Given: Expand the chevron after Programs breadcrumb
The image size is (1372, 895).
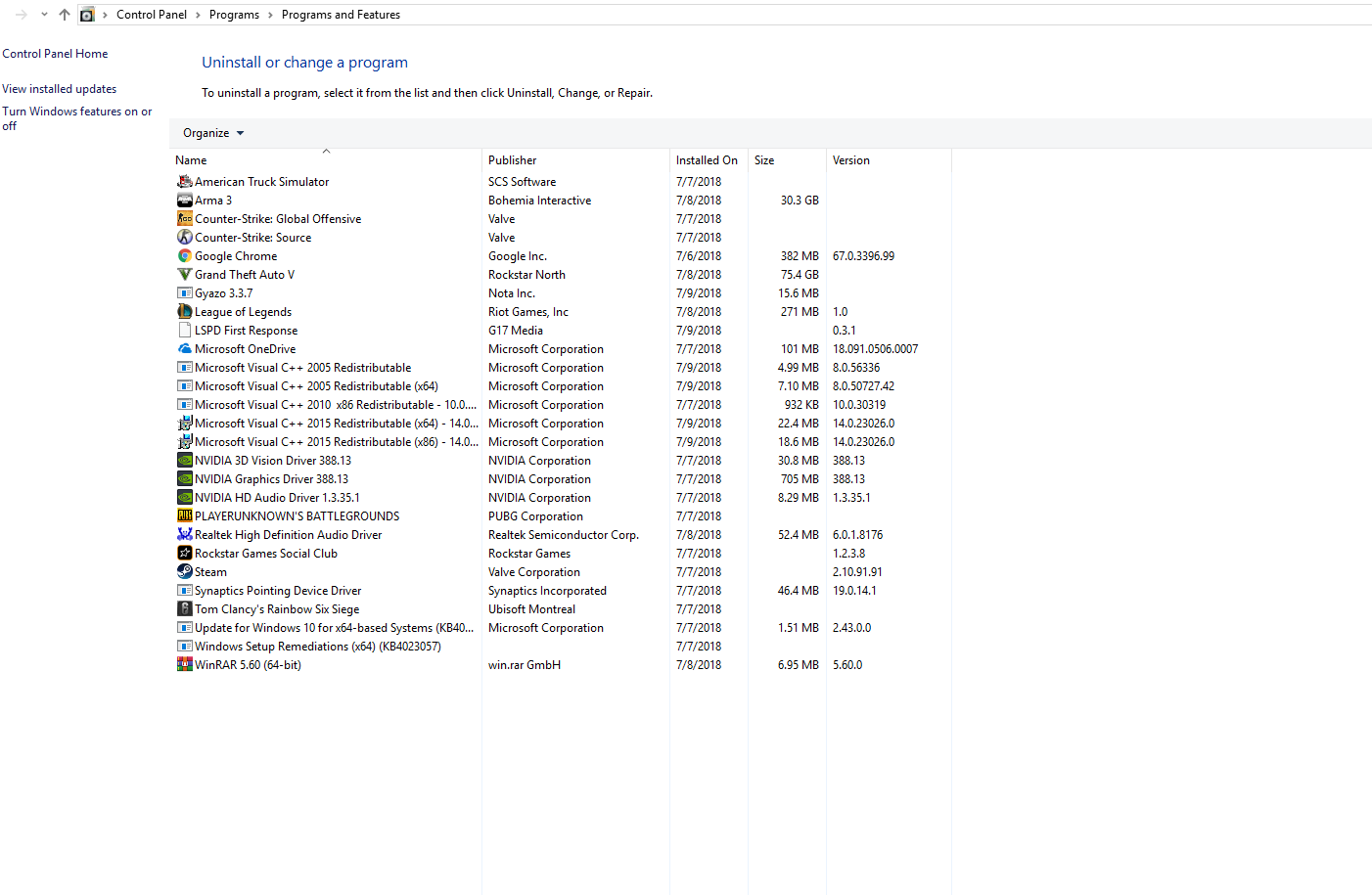Looking at the screenshot, I should click(270, 15).
